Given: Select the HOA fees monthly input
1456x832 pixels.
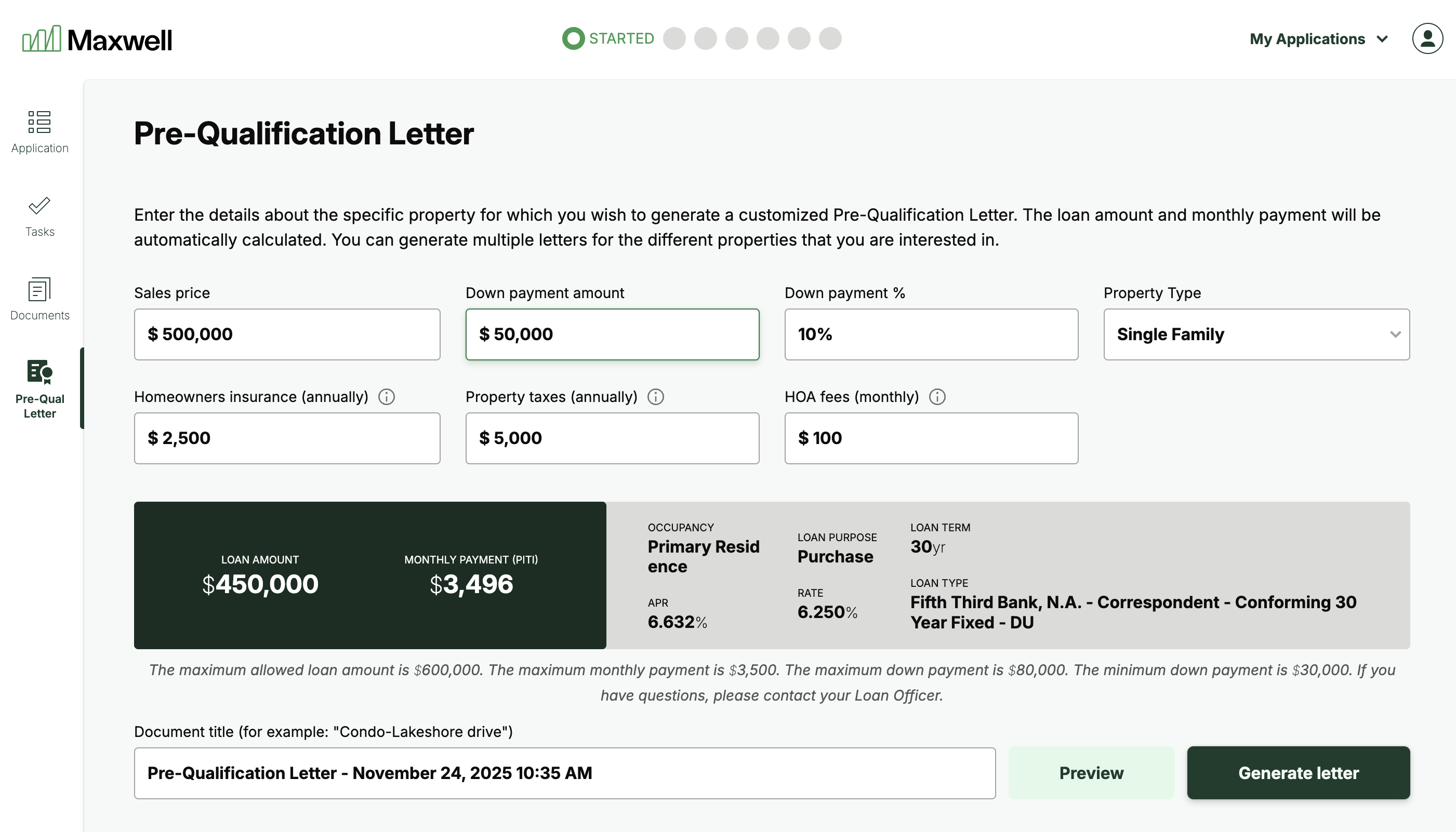Looking at the screenshot, I should pos(931,438).
